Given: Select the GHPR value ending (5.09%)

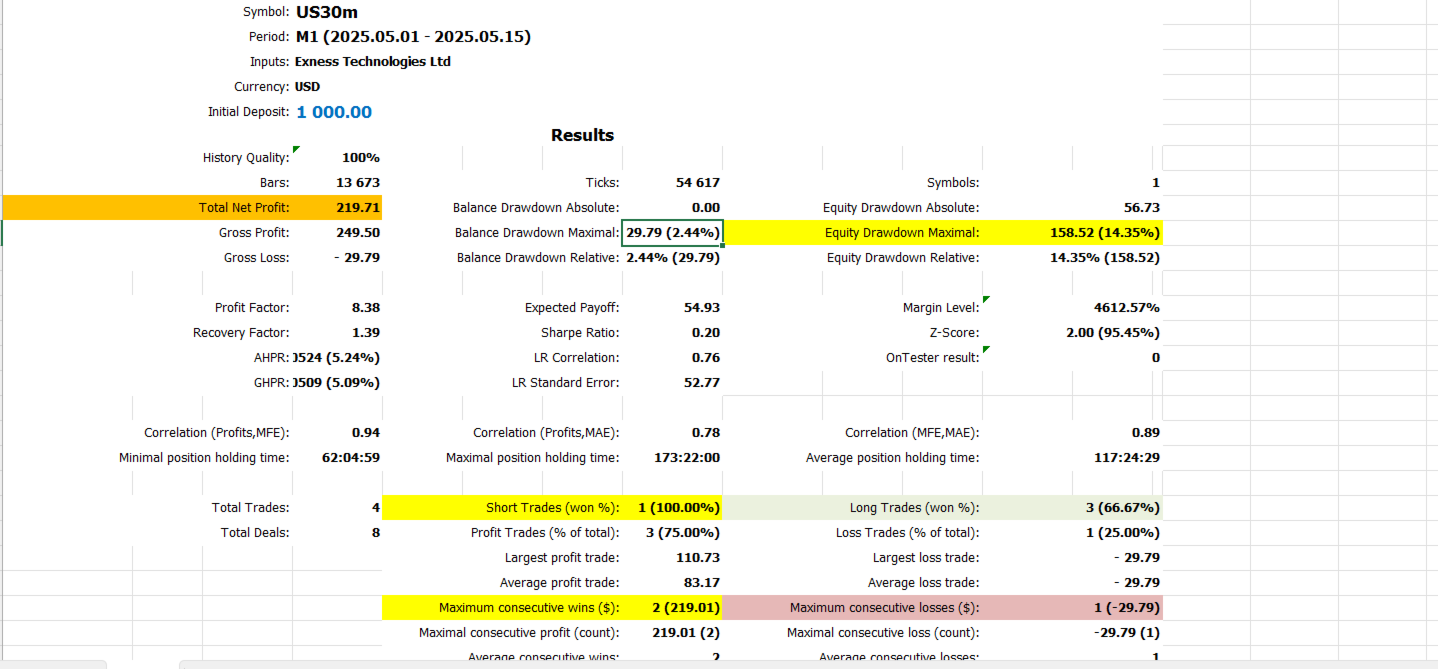Looking at the screenshot, I should 337,383.
